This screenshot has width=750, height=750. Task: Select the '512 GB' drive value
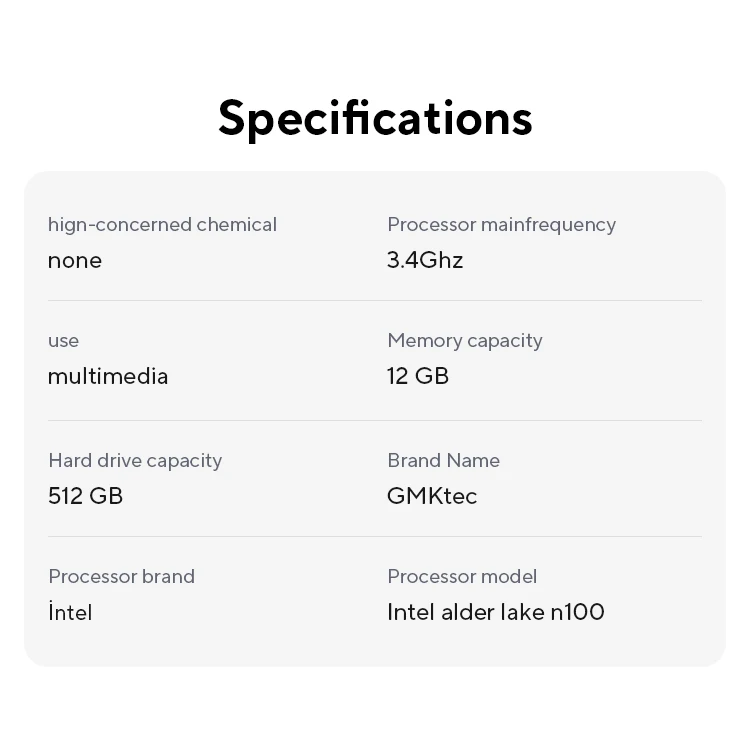(85, 497)
